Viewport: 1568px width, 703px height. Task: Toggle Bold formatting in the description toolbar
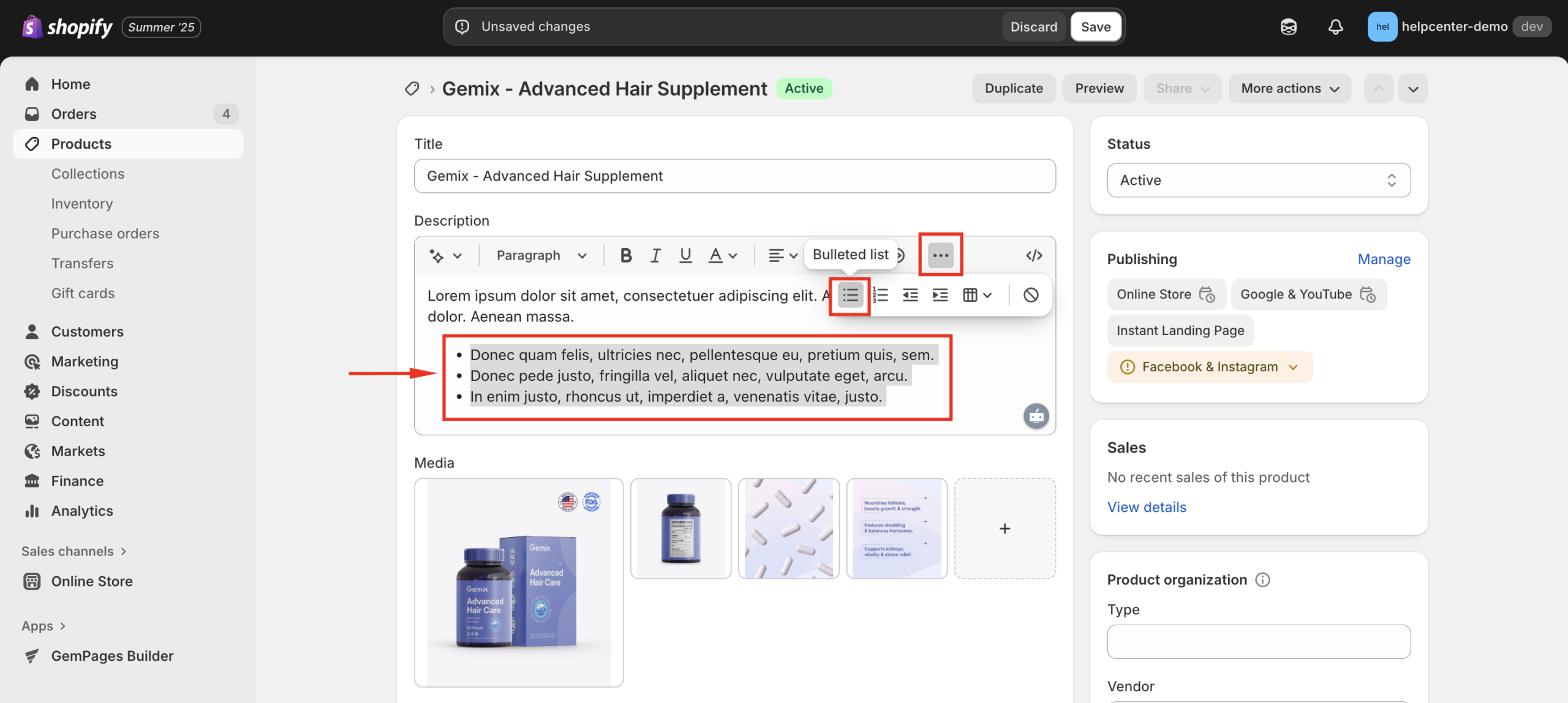pyautogui.click(x=625, y=255)
